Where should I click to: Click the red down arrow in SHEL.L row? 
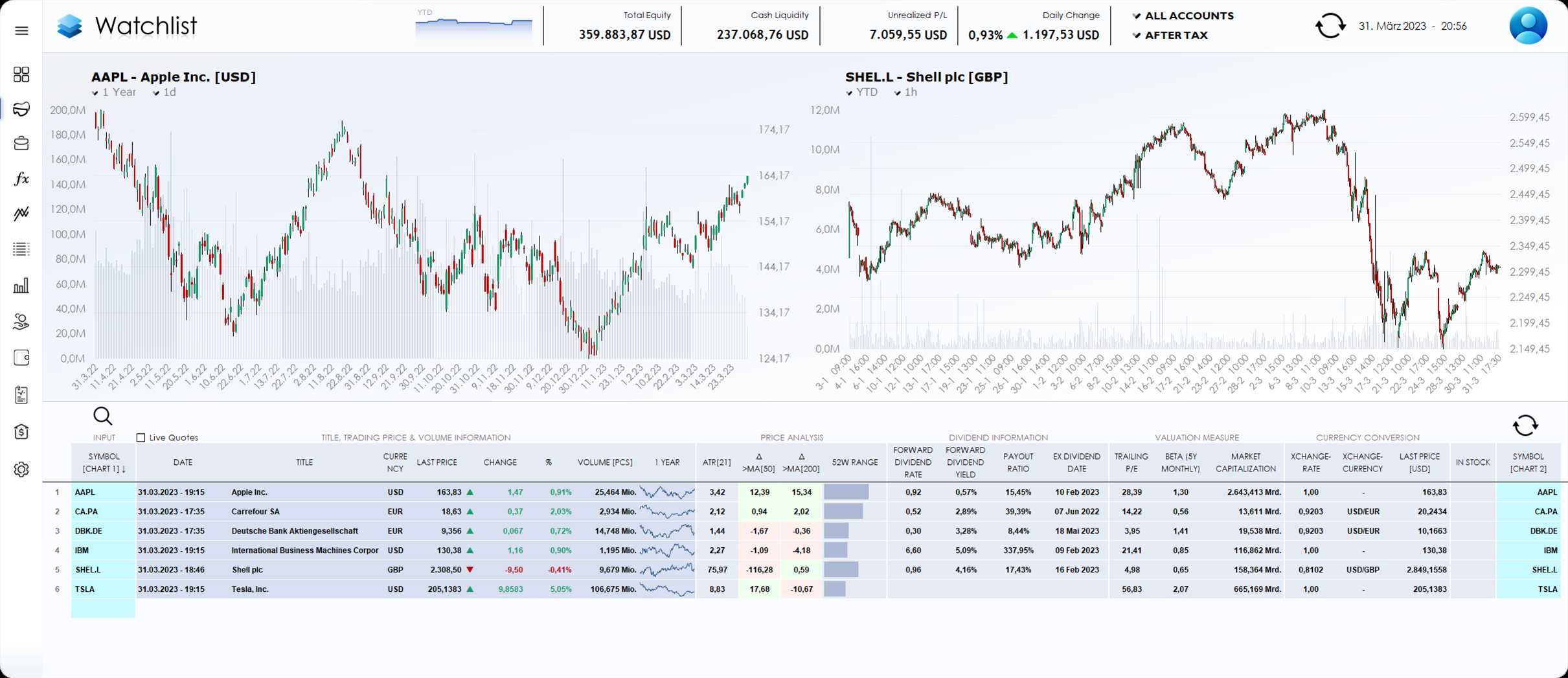point(470,570)
